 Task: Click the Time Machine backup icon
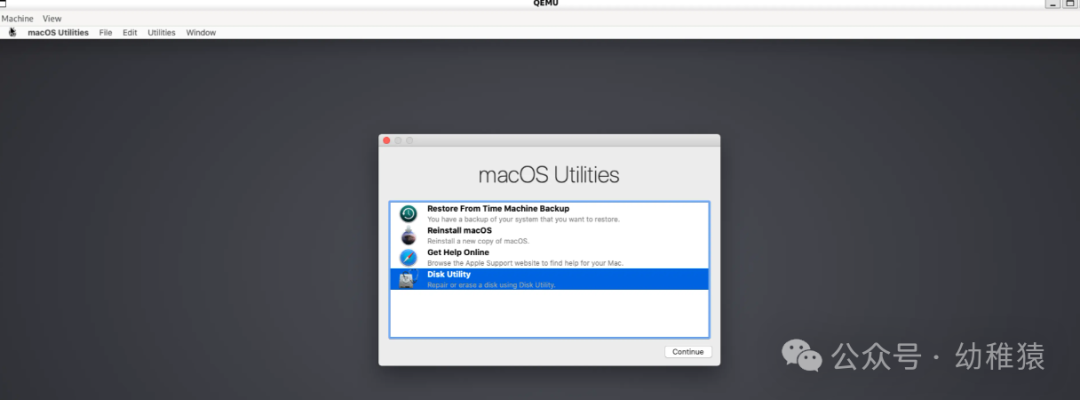click(x=408, y=213)
